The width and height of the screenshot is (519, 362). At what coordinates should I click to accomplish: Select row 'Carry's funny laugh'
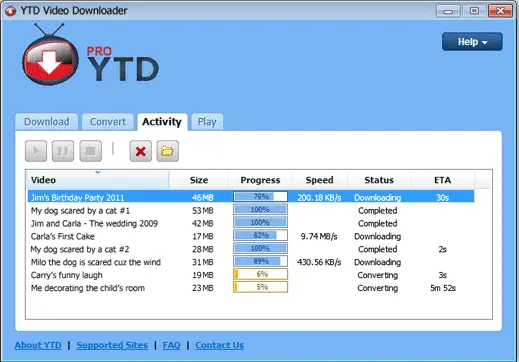[251, 275]
